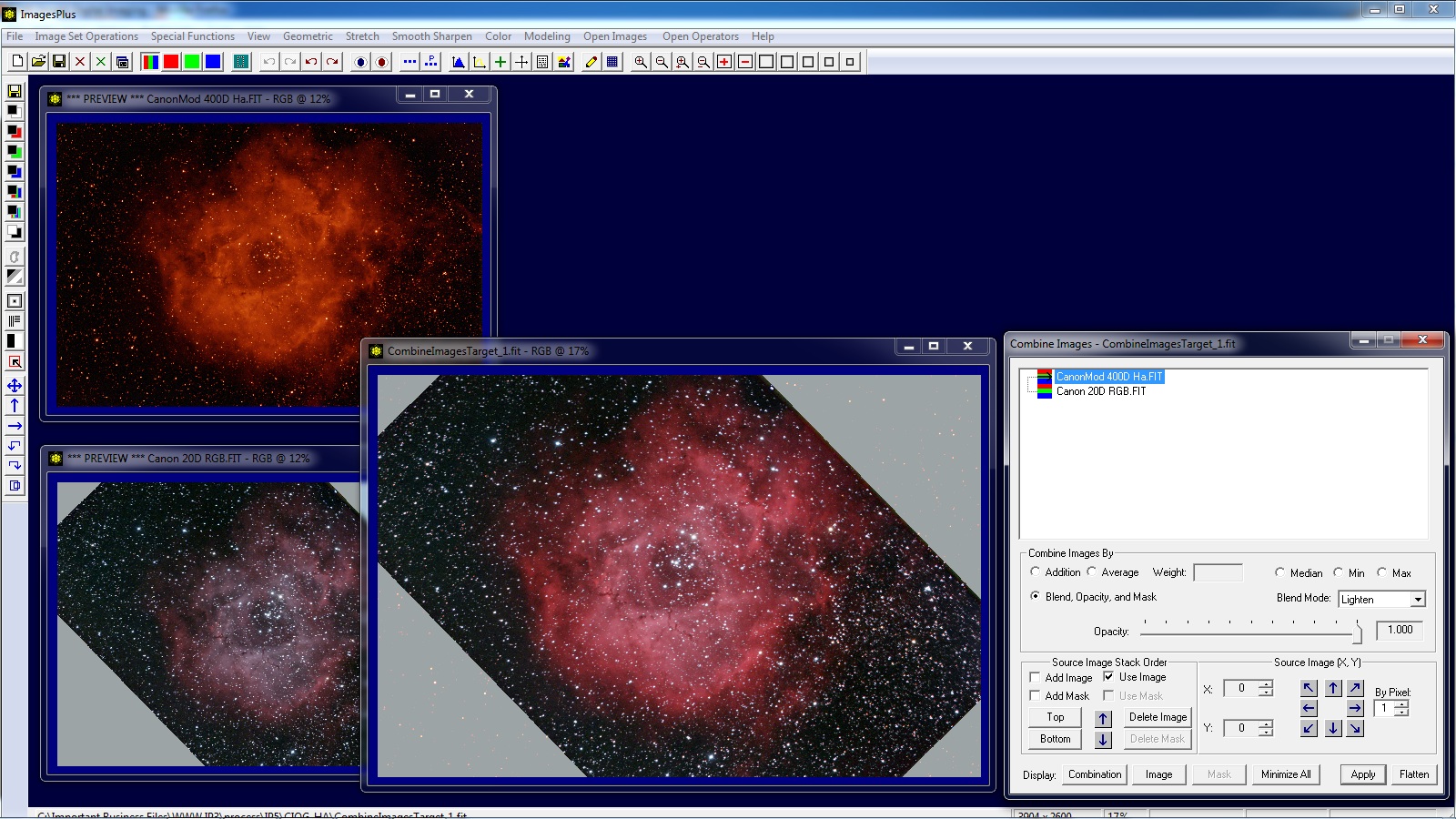Click the New file toolbar icon
The image size is (1456, 819).
[x=17, y=62]
